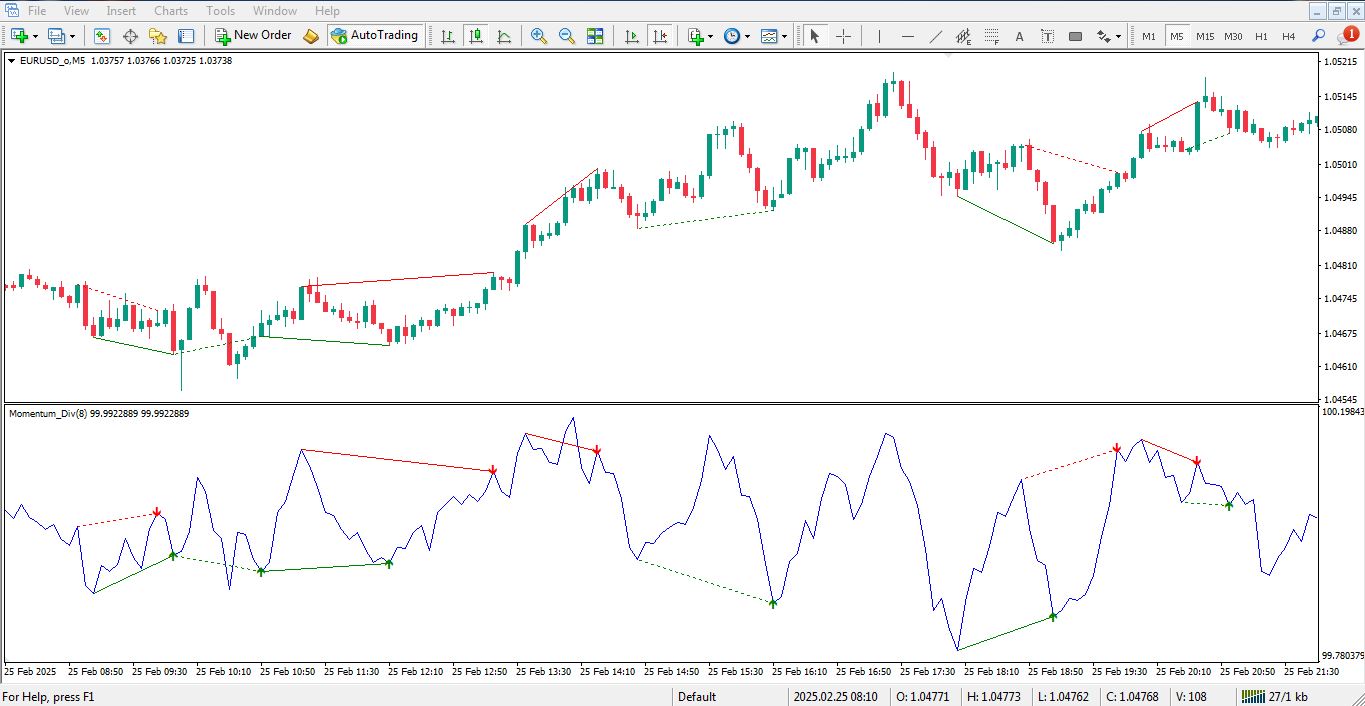Screen dimensions: 1365x706
Task: Draw a Fibonacci retracement
Action: 991,36
